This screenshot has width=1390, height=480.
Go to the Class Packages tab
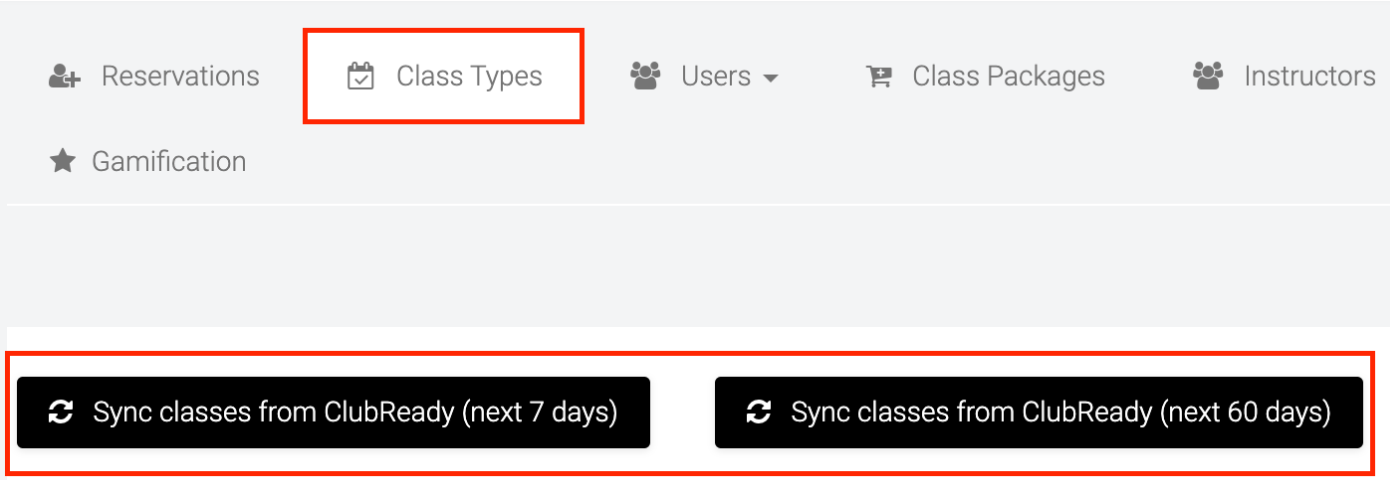(1007, 77)
